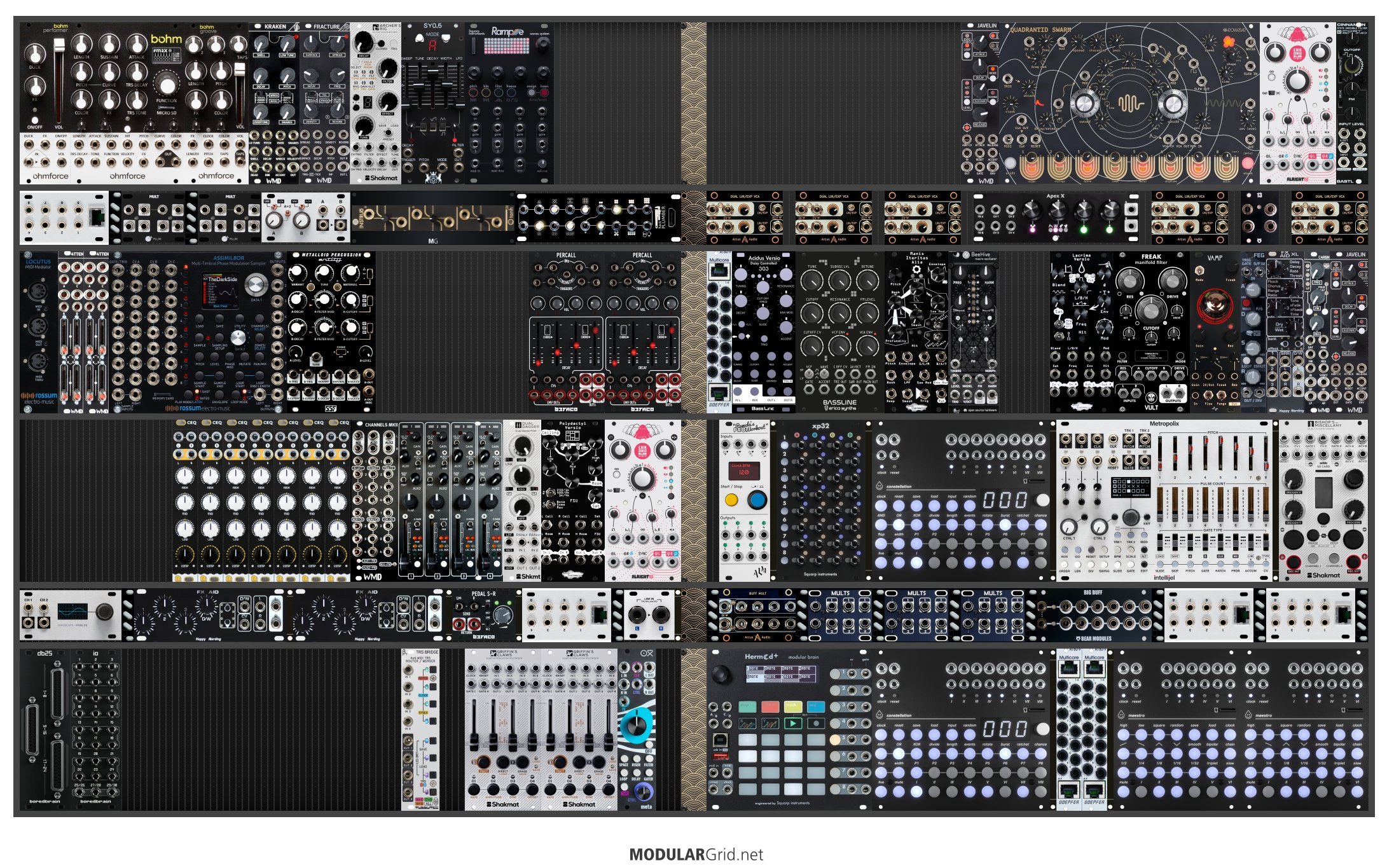Click the ATTACK knob on bohm
The width and height of the screenshot is (1394, 868).
tap(137, 44)
